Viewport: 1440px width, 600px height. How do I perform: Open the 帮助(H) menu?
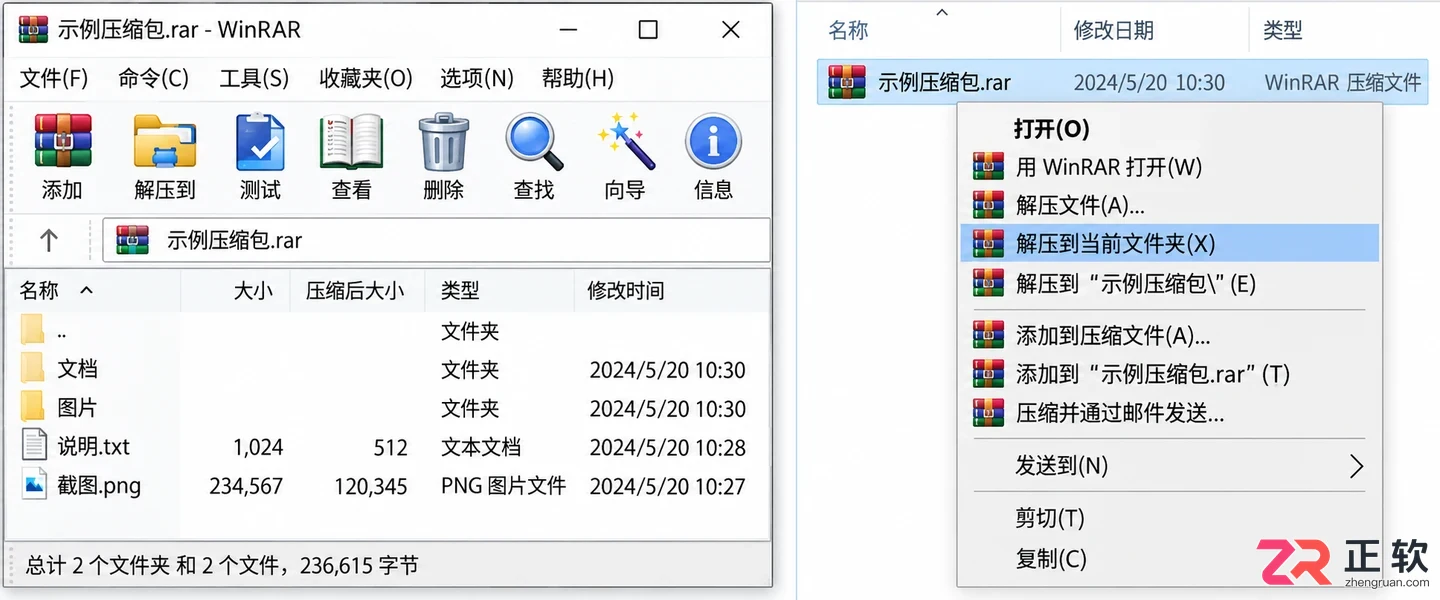pos(578,78)
